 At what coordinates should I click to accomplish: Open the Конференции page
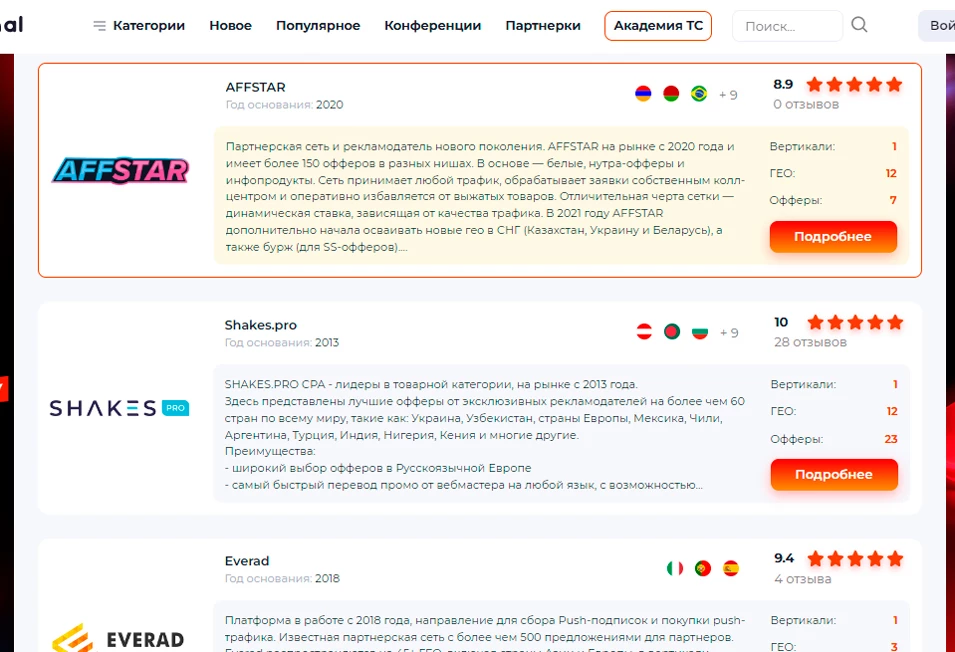[432, 26]
